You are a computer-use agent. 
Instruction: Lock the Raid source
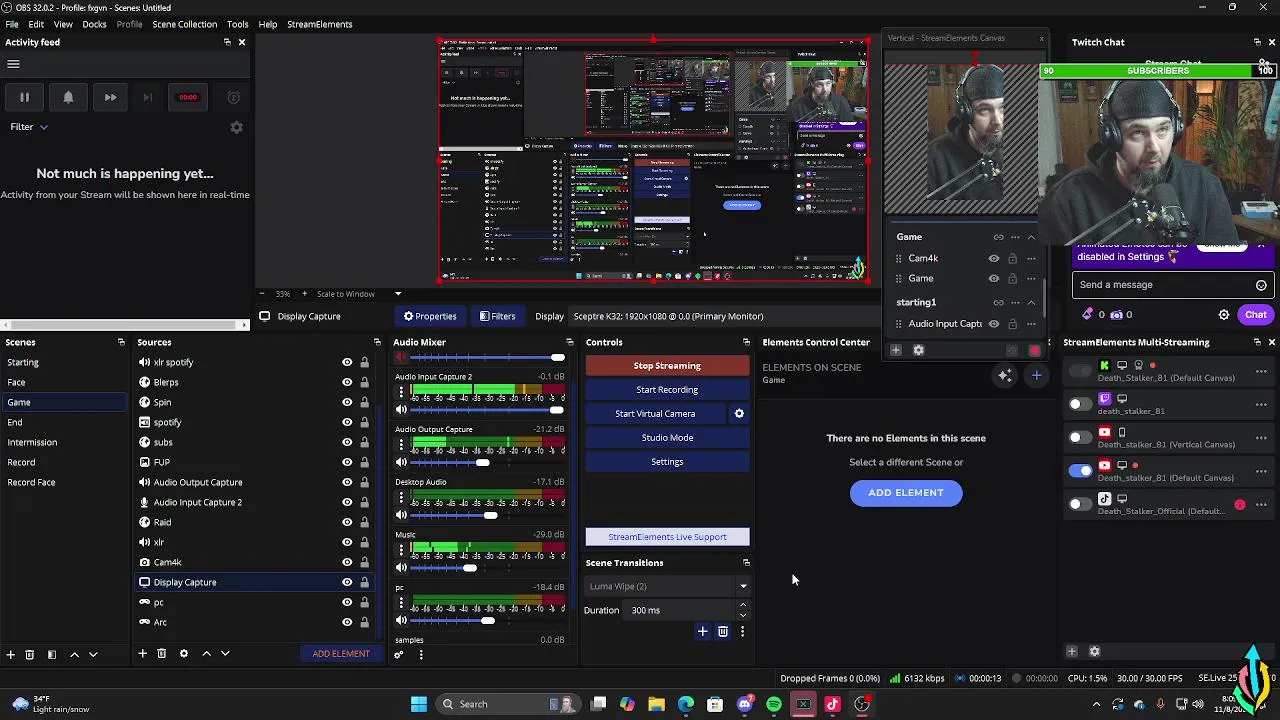364,522
